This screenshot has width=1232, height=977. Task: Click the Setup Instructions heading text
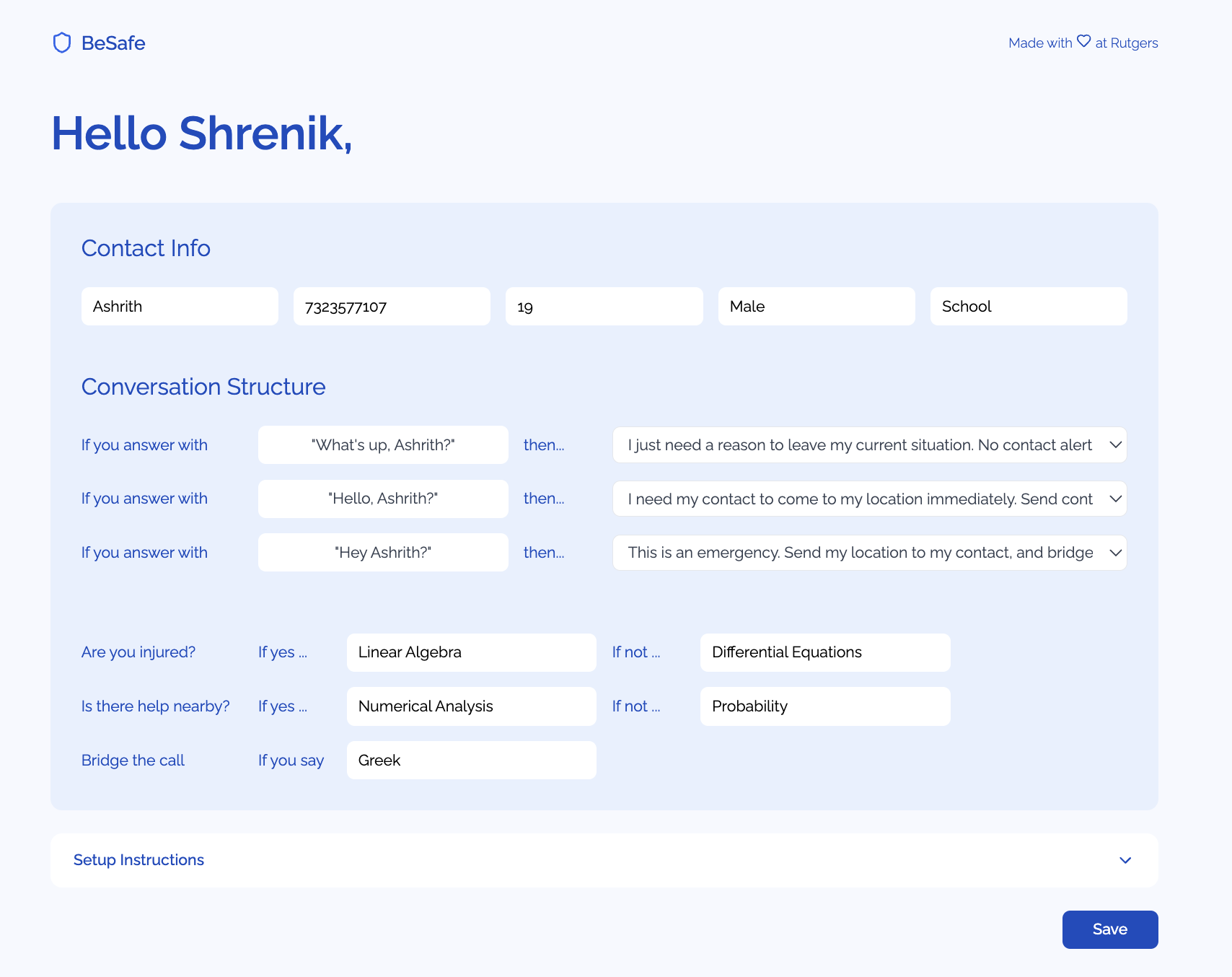click(138, 860)
